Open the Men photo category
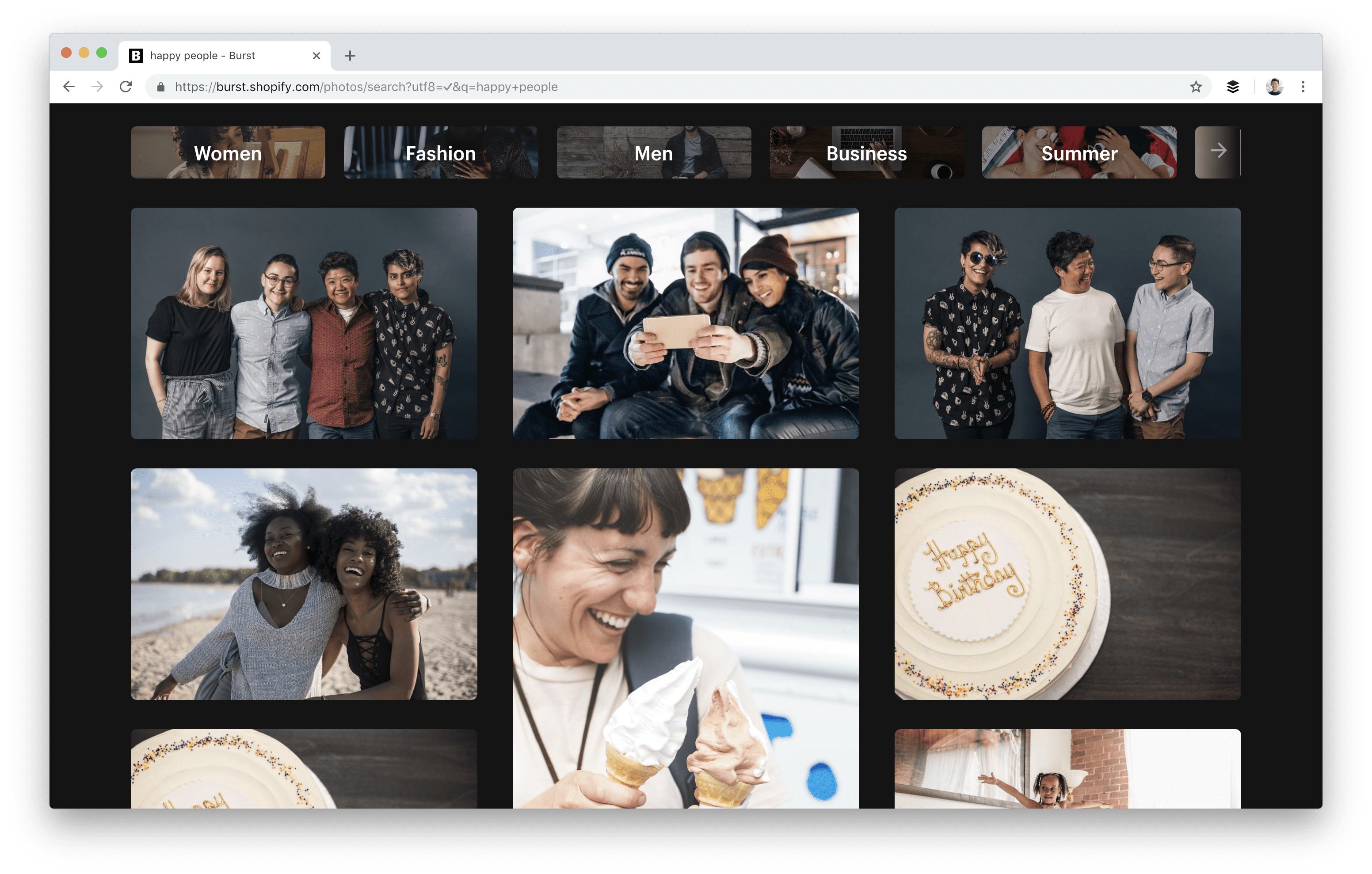The width and height of the screenshot is (1372, 874). (x=654, y=152)
